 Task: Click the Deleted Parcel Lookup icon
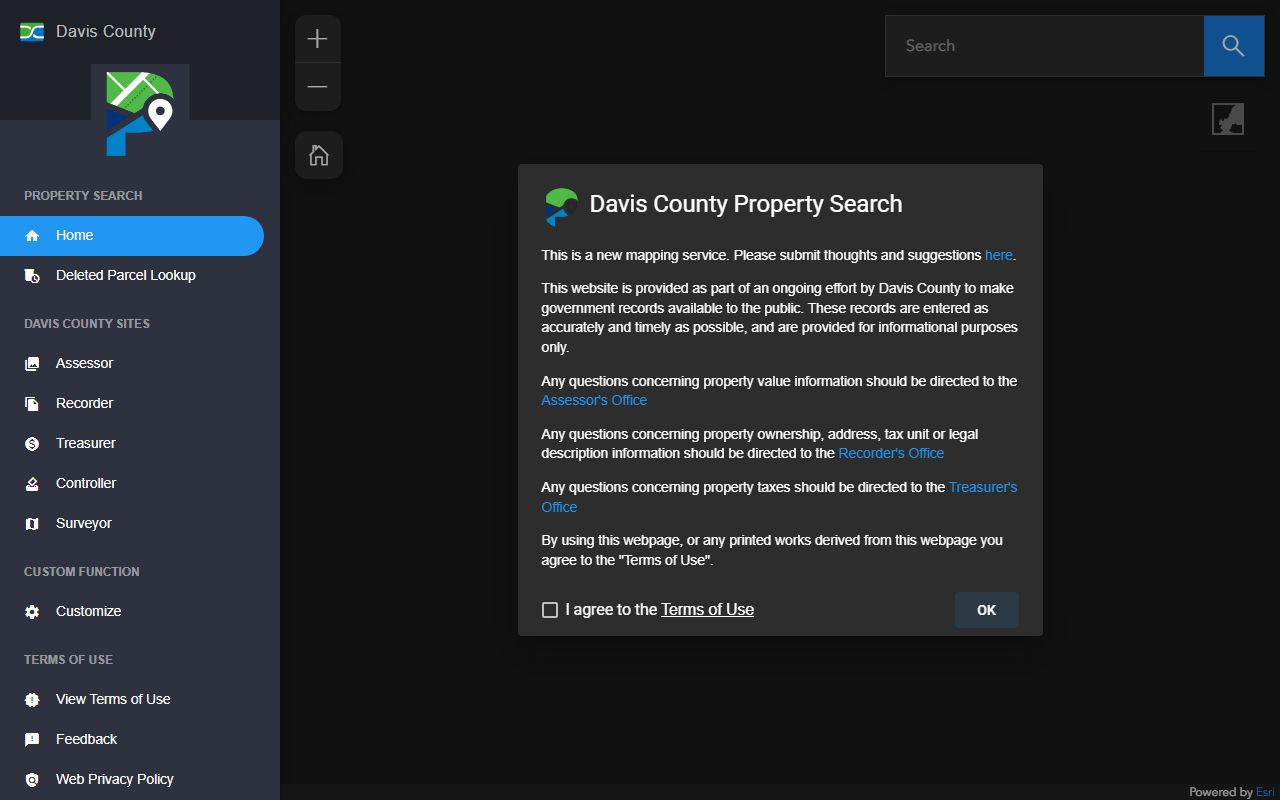tap(32, 276)
